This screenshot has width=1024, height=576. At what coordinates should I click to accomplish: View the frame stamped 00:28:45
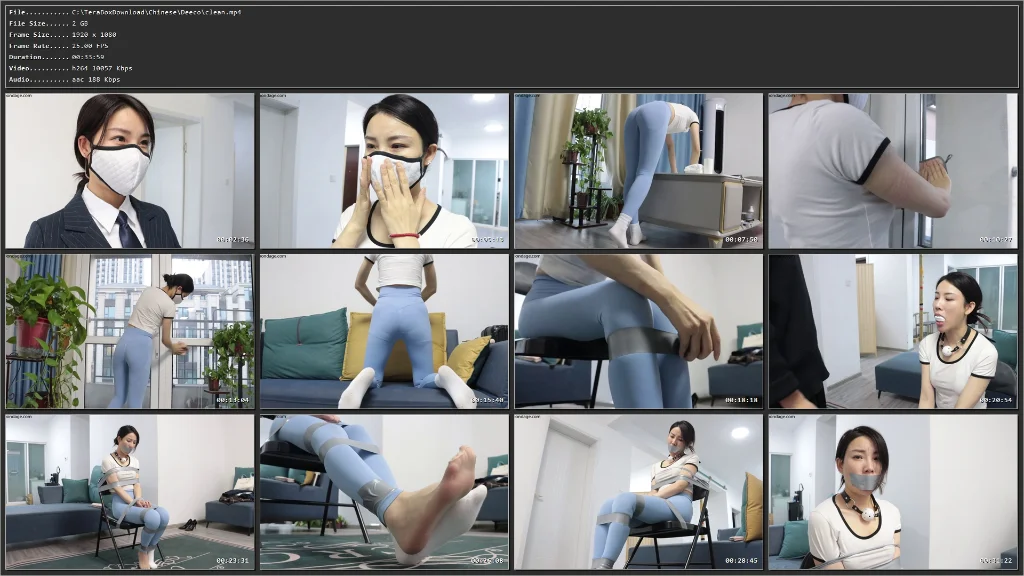639,492
